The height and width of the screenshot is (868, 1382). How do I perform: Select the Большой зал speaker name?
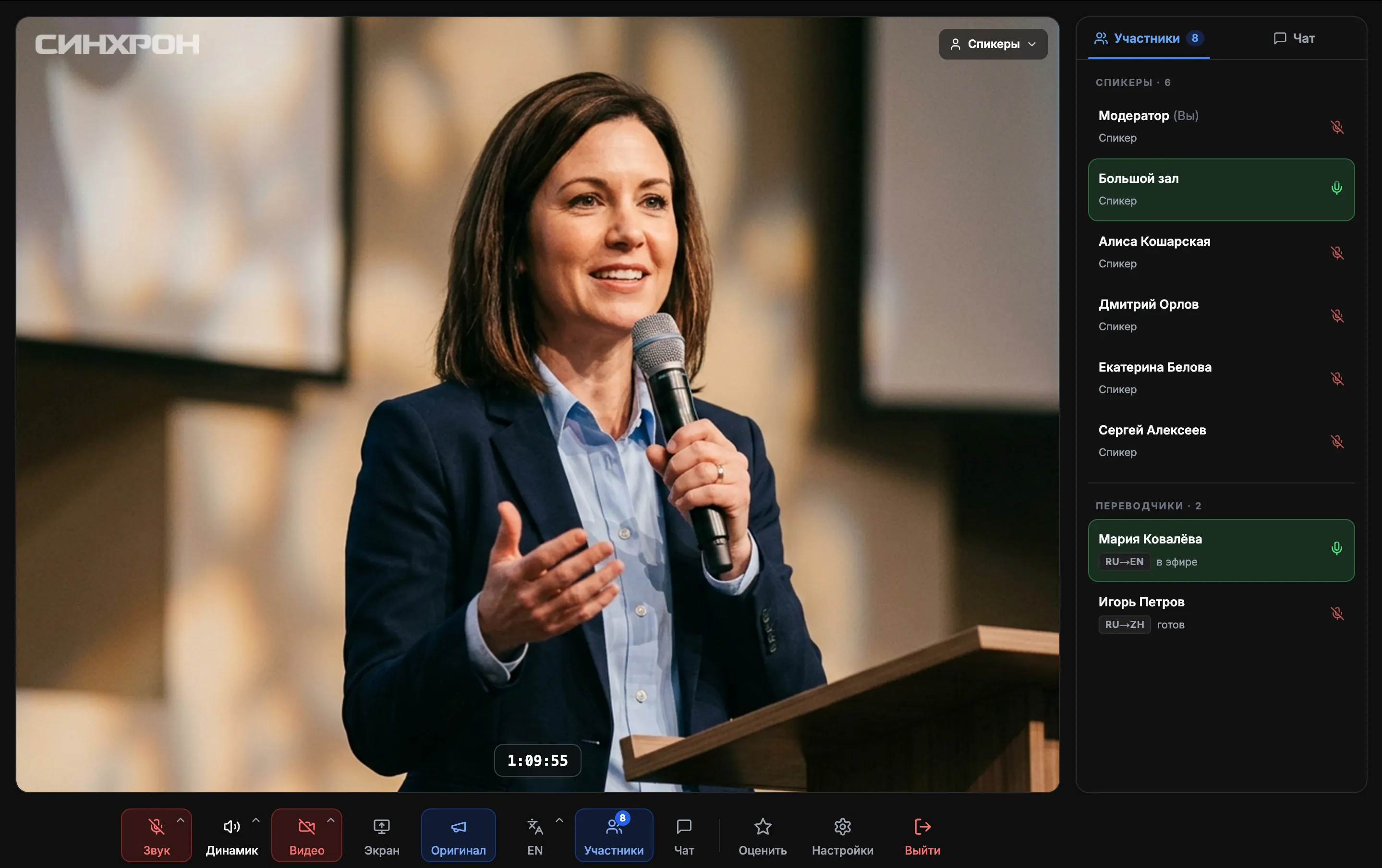tap(1138, 179)
